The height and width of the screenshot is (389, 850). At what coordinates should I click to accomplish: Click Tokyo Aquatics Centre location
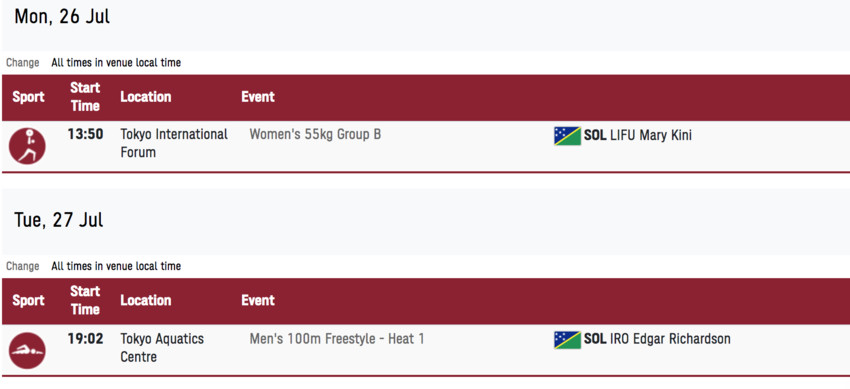pyautogui.click(x=162, y=348)
